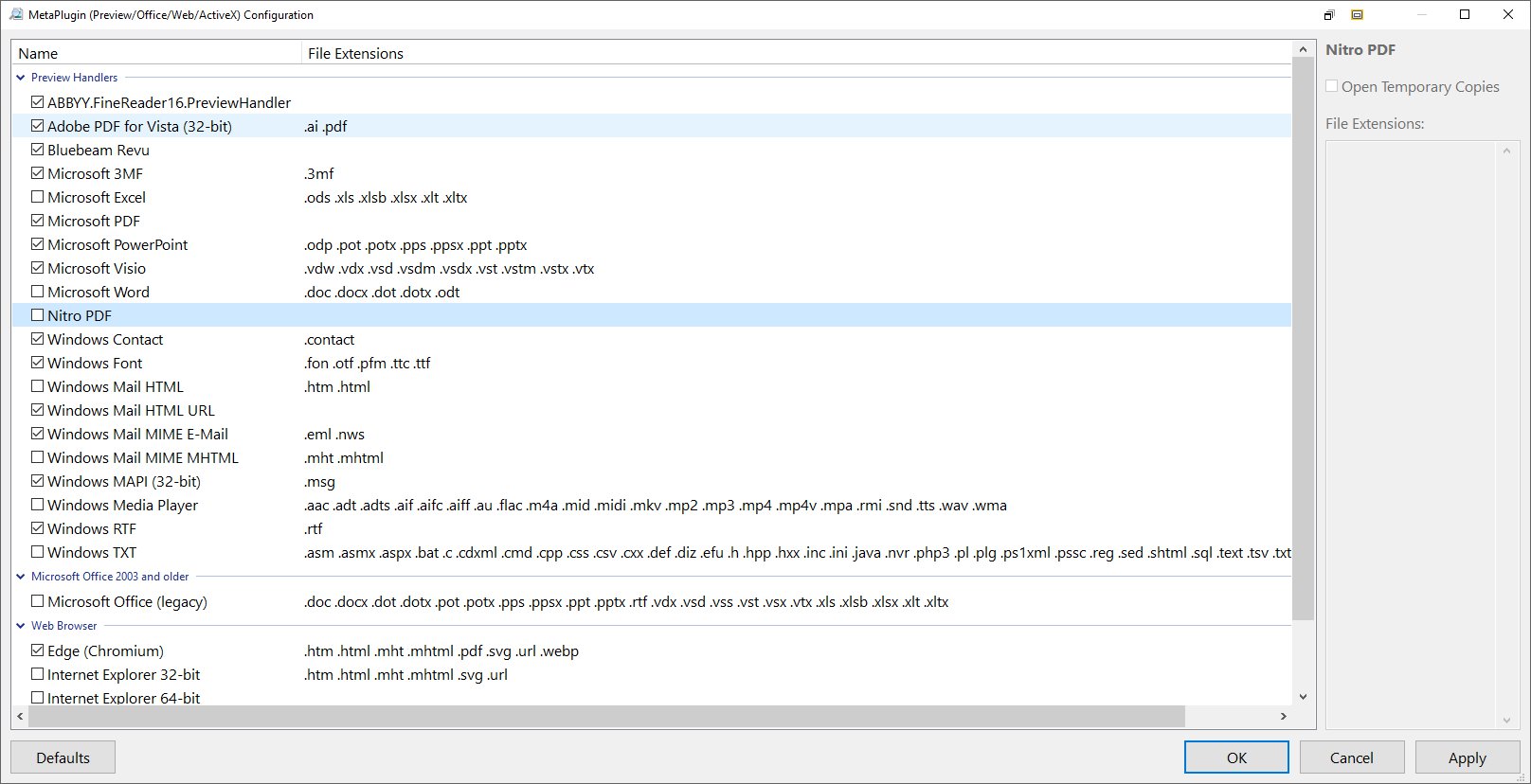This screenshot has width=1531, height=784.
Task: Uncheck the Windows Font handler
Action: point(38,363)
